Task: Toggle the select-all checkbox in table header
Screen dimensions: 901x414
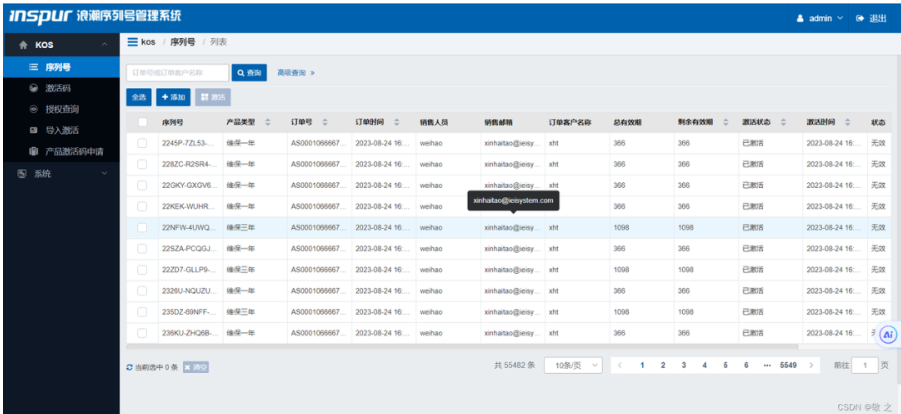Action: tap(142, 122)
